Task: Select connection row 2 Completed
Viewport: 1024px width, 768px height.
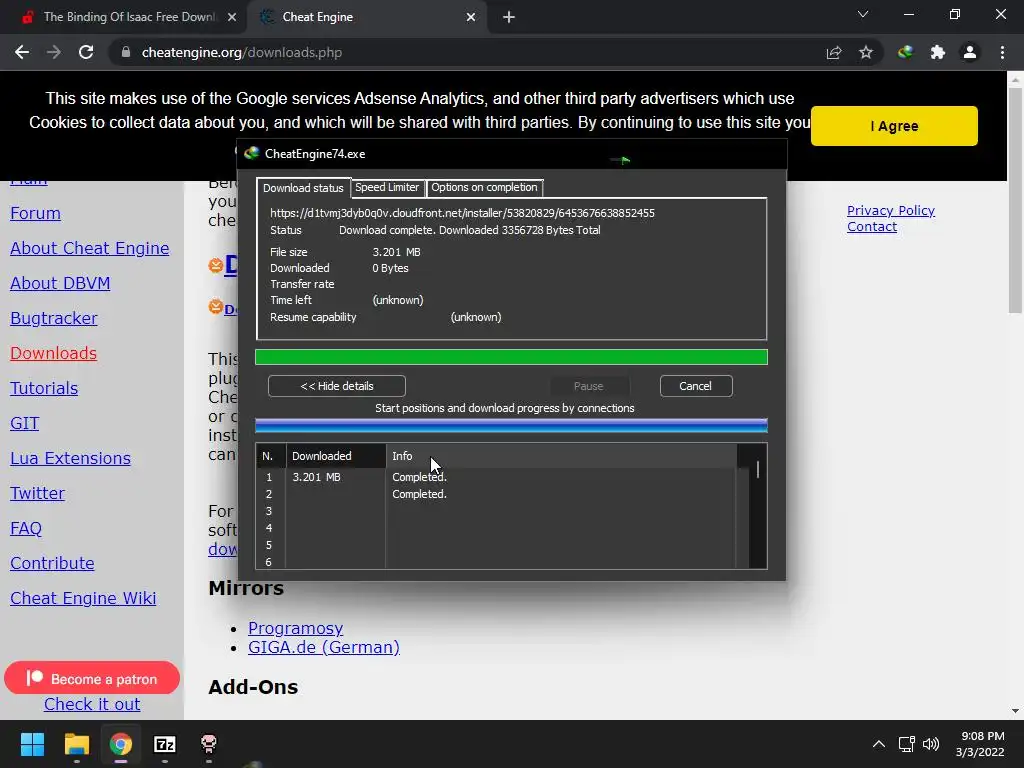Action: point(496,494)
